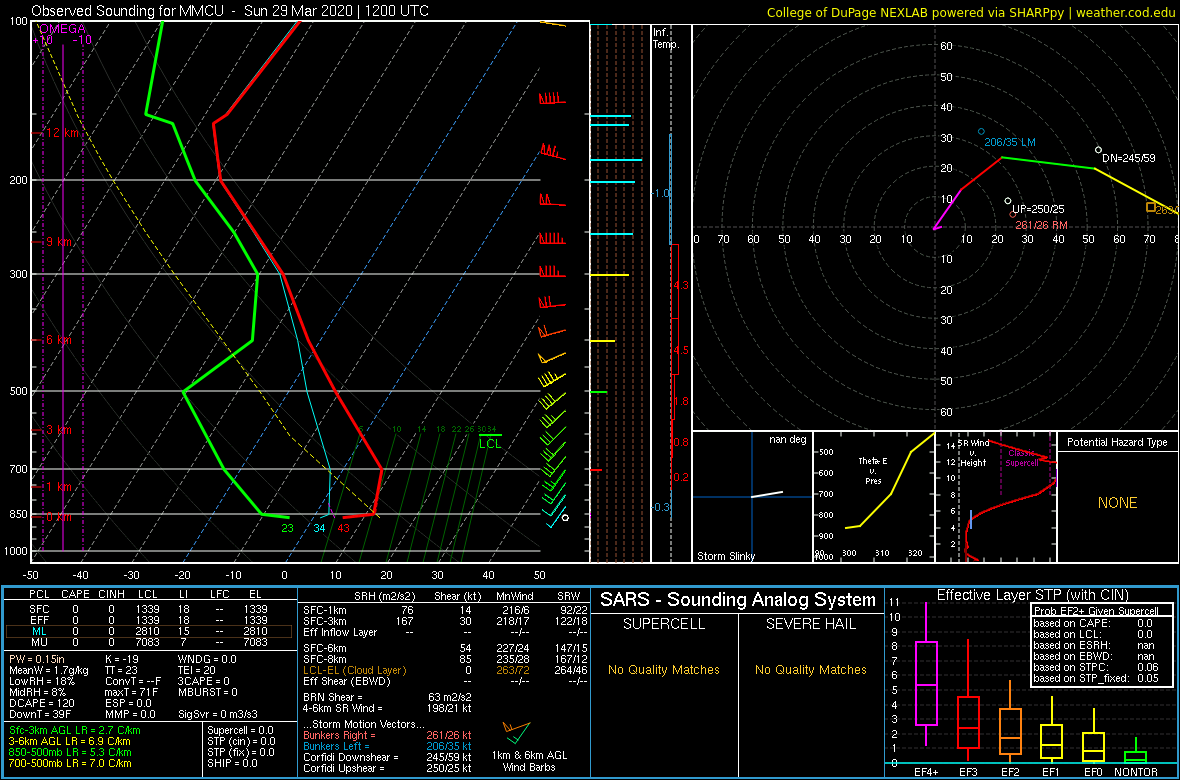
Task: Click the 'Bunkers Left = 206/35 kt' line
Action: [x=388, y=746]
